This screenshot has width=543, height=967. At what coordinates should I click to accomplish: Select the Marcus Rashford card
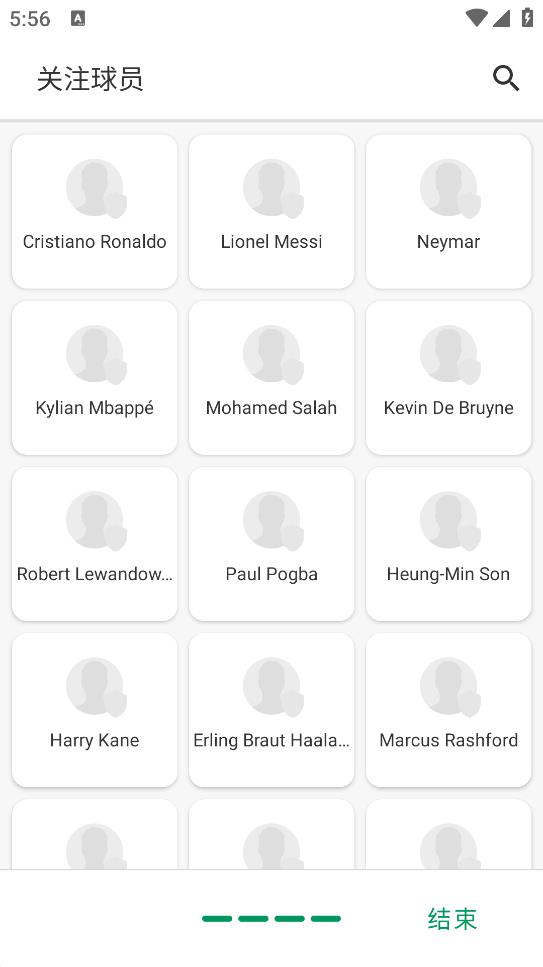(449, 710)
